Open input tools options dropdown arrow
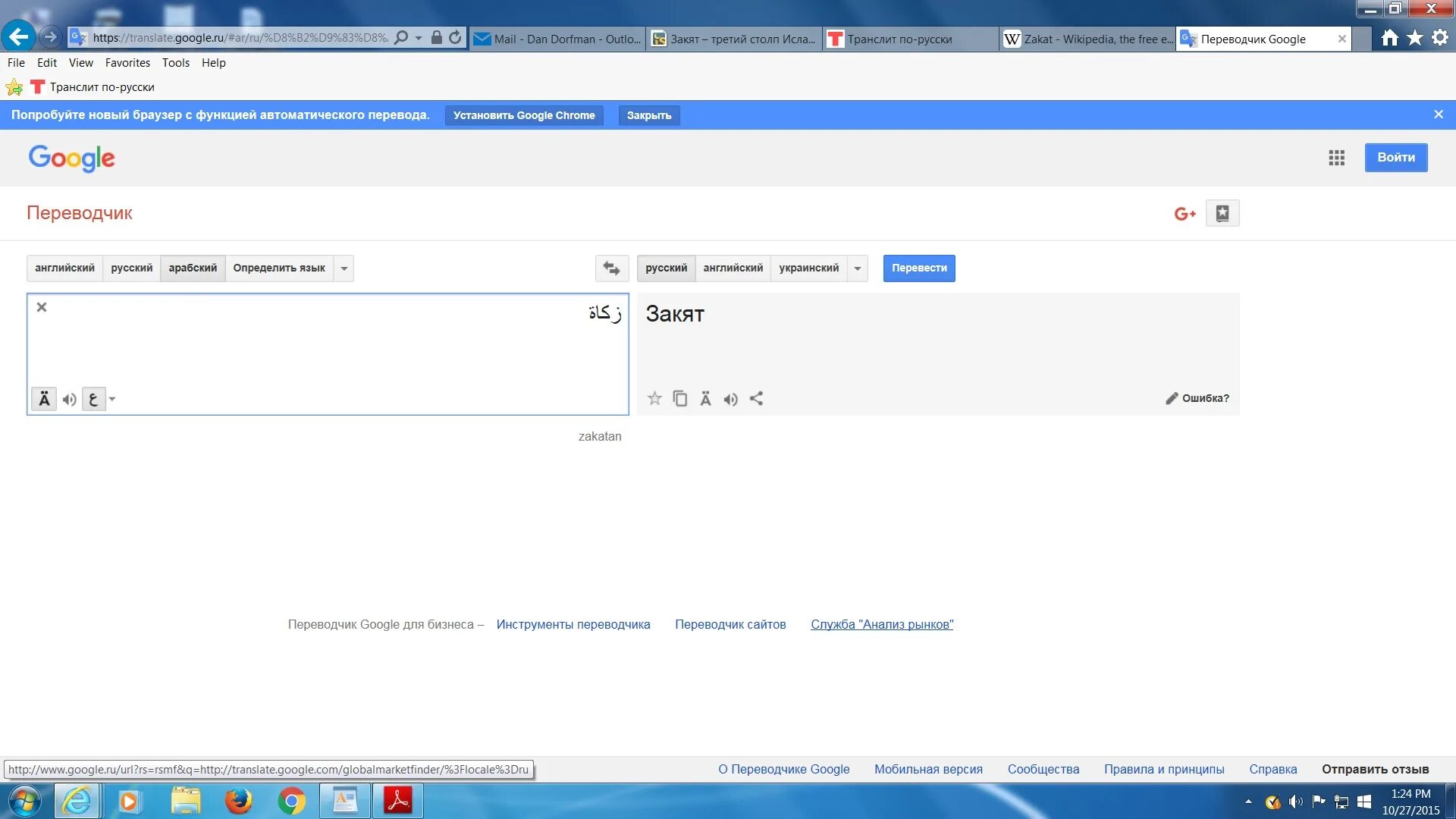The image size is (1456, 819). pos(112,400)
